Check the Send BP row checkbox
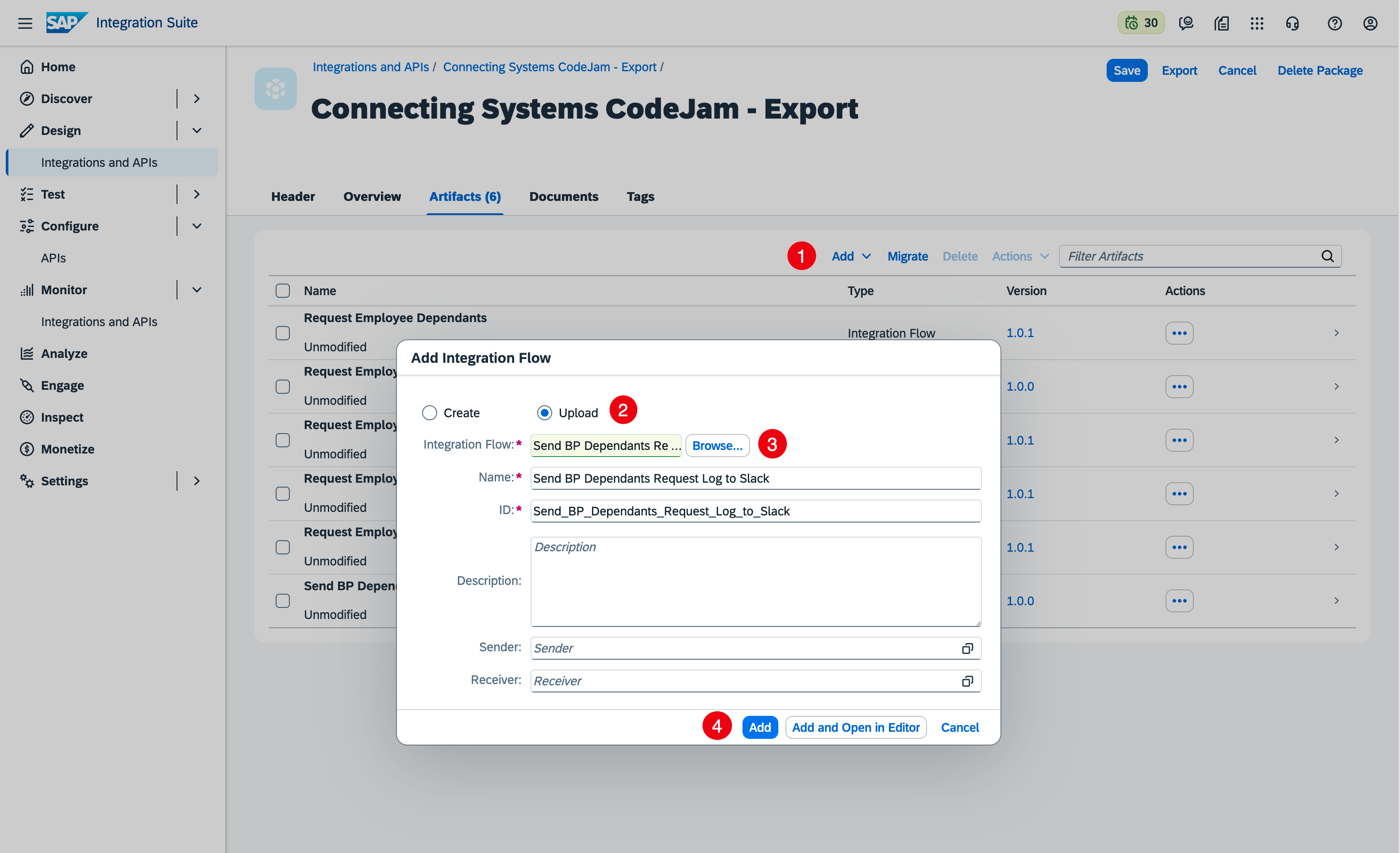Viewport: 1400px width, 853px height. (x=282, y=601)
